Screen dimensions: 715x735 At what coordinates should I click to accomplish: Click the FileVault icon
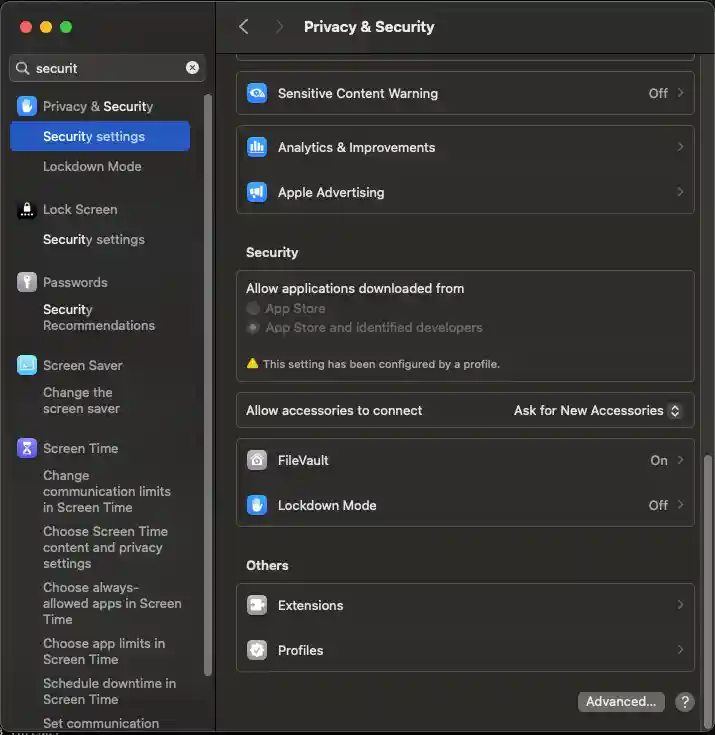click(257, 461)
